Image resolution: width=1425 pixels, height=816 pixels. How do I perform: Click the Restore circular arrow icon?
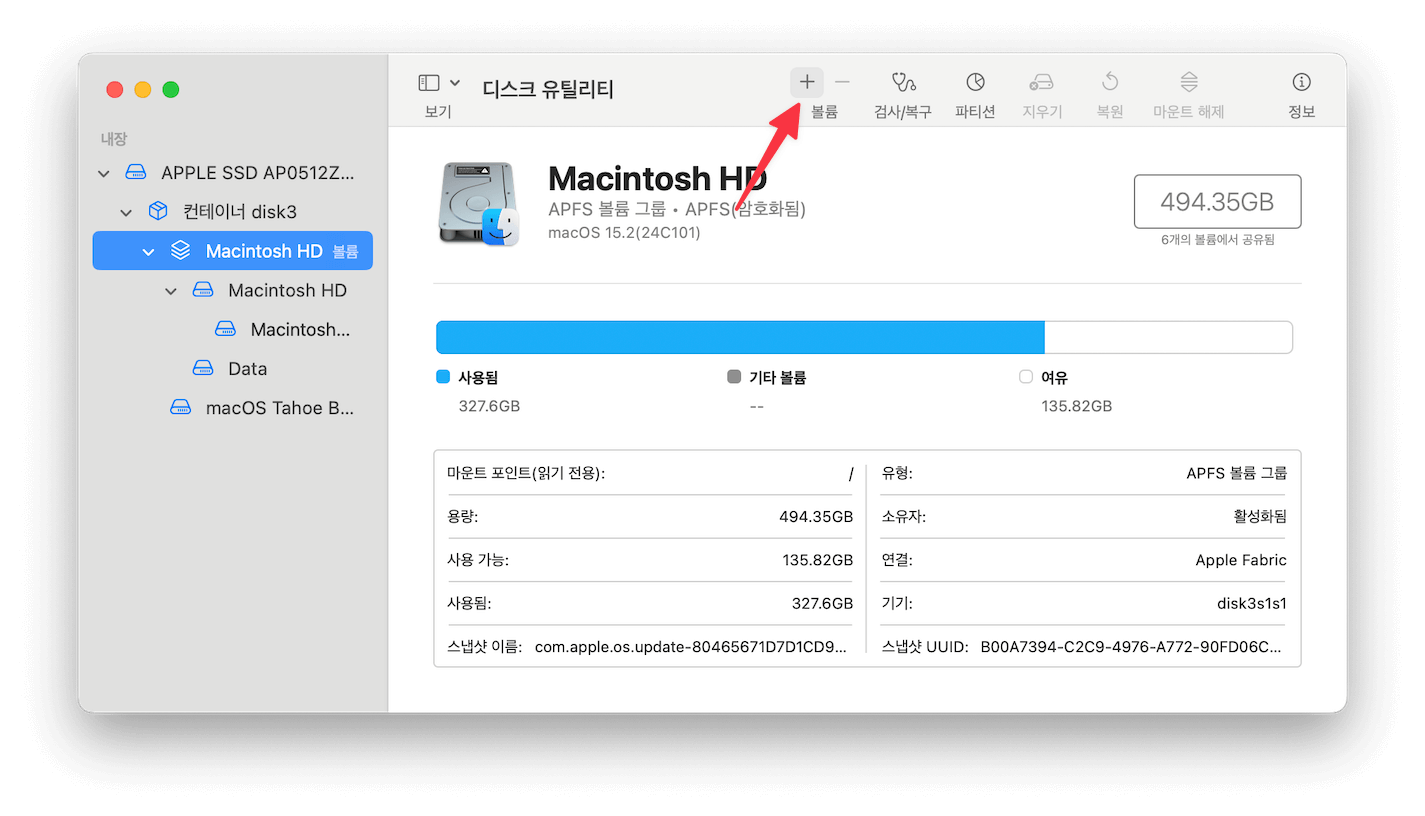pyautogui.click(x=1109, y=82)
